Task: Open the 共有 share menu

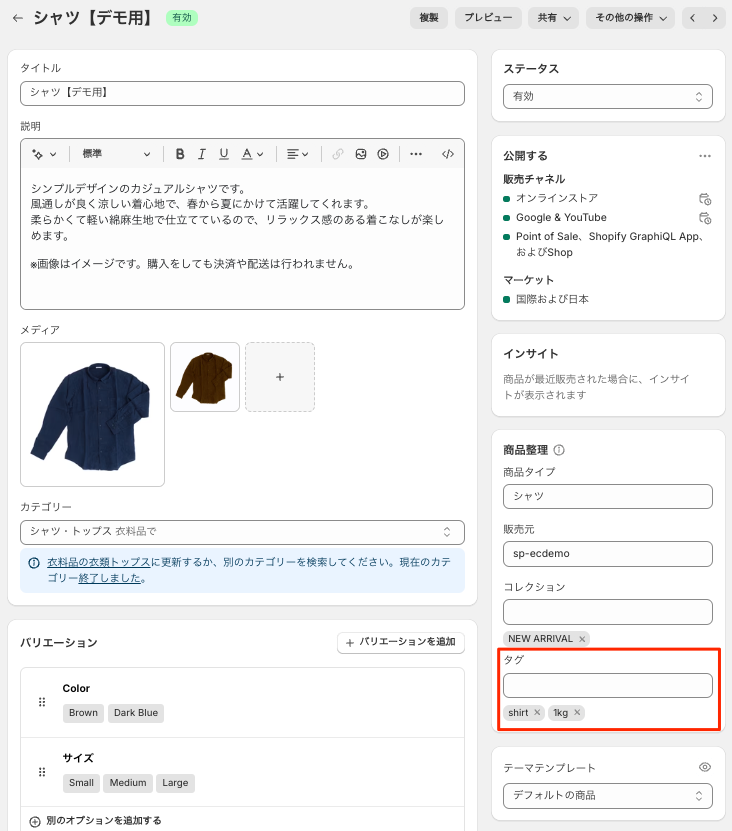Action: pos(553,18)
